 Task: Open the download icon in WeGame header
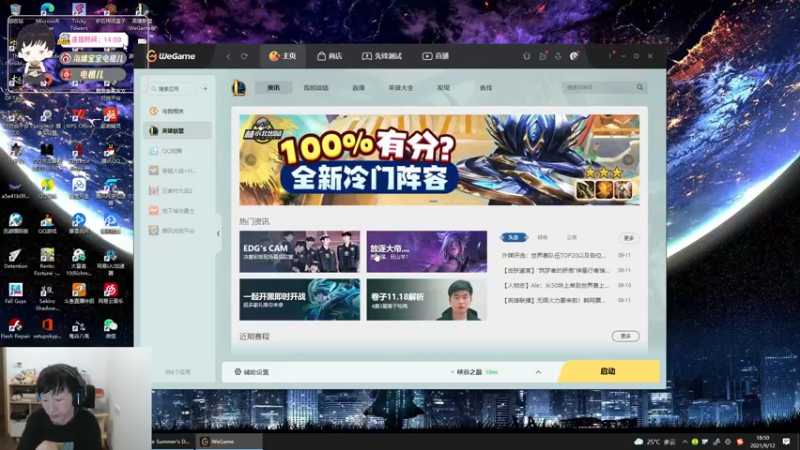click(558, 56)
